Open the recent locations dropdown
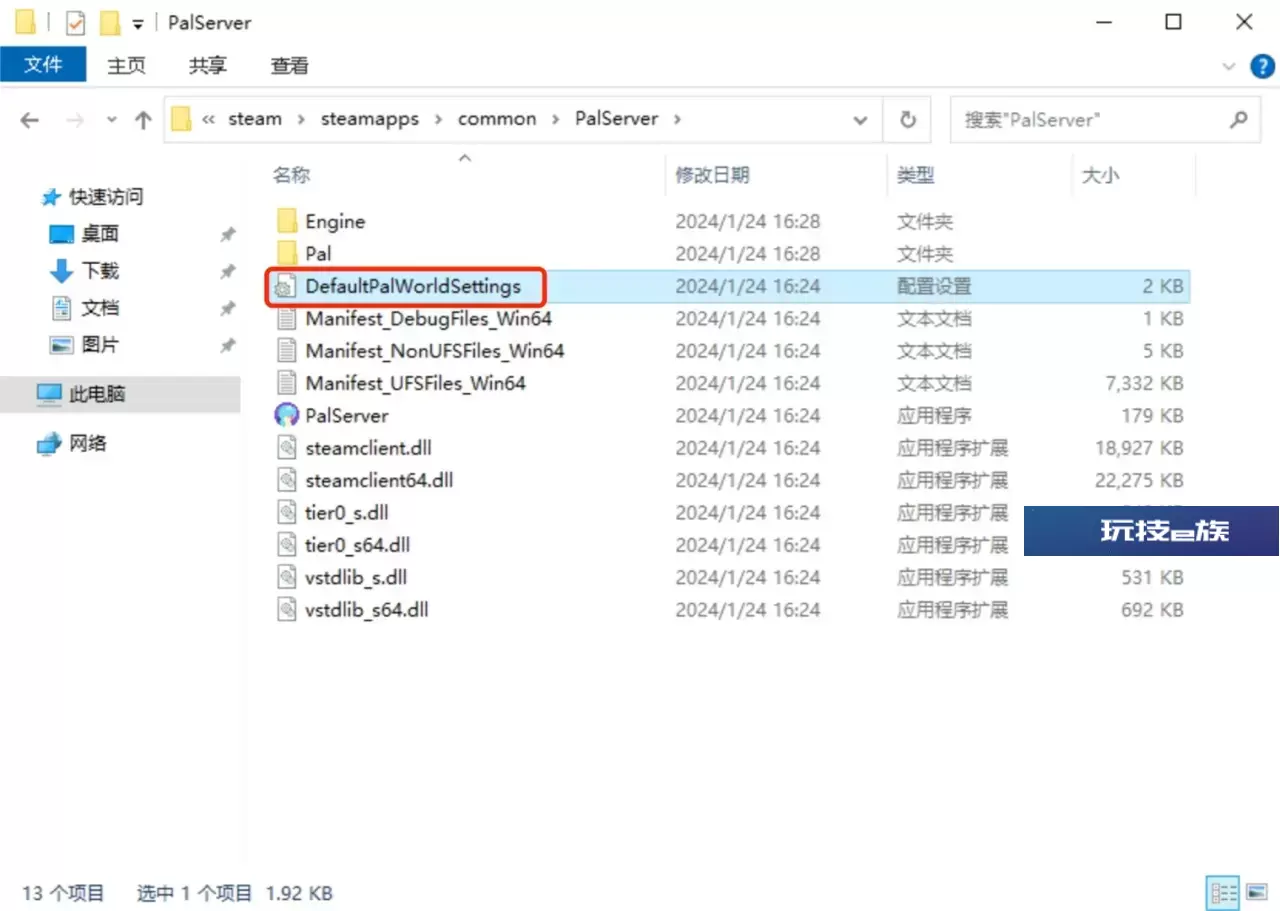 tap(112, 120)
